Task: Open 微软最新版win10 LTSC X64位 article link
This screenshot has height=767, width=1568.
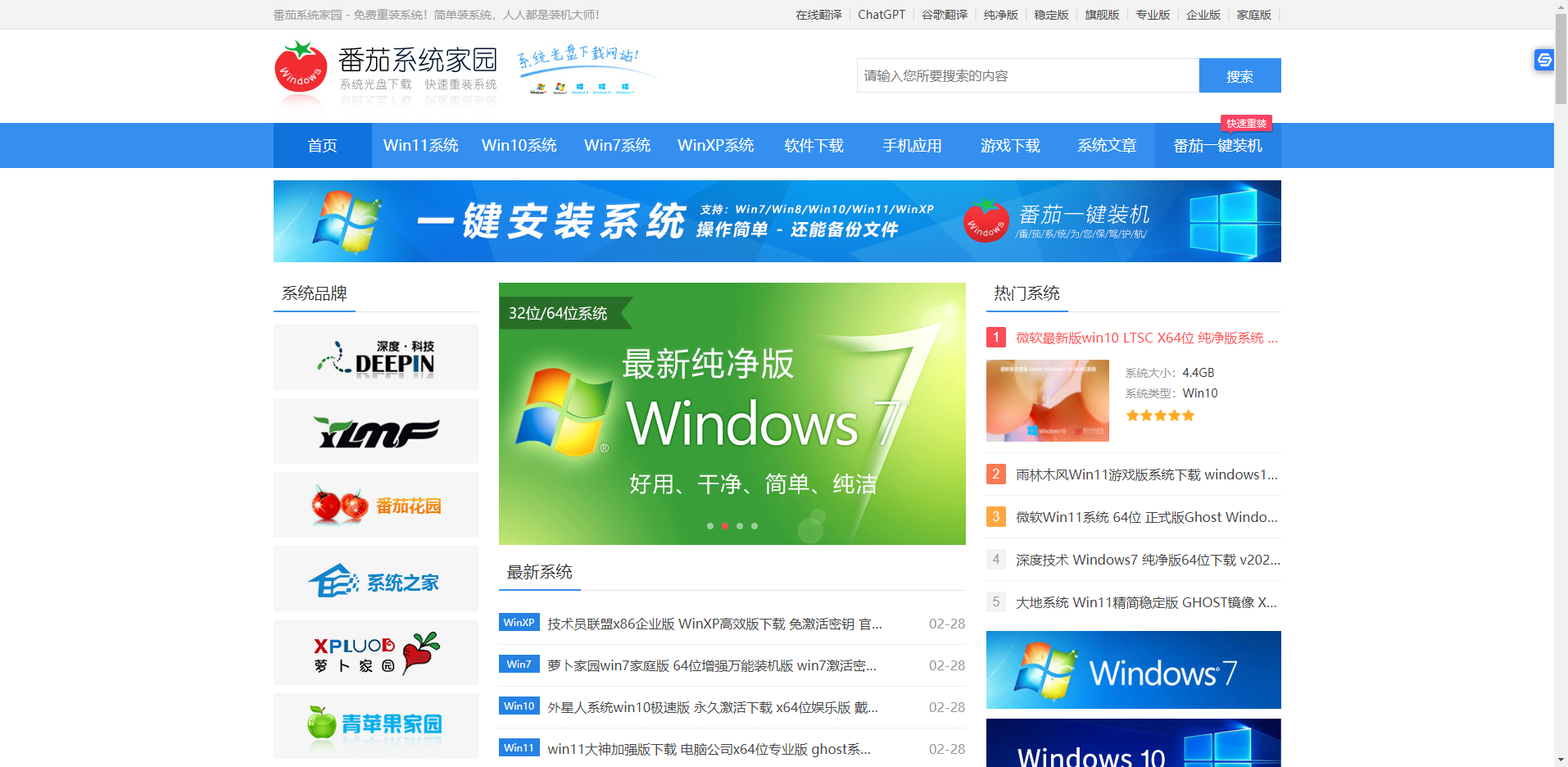Action: pos(1147,338)
